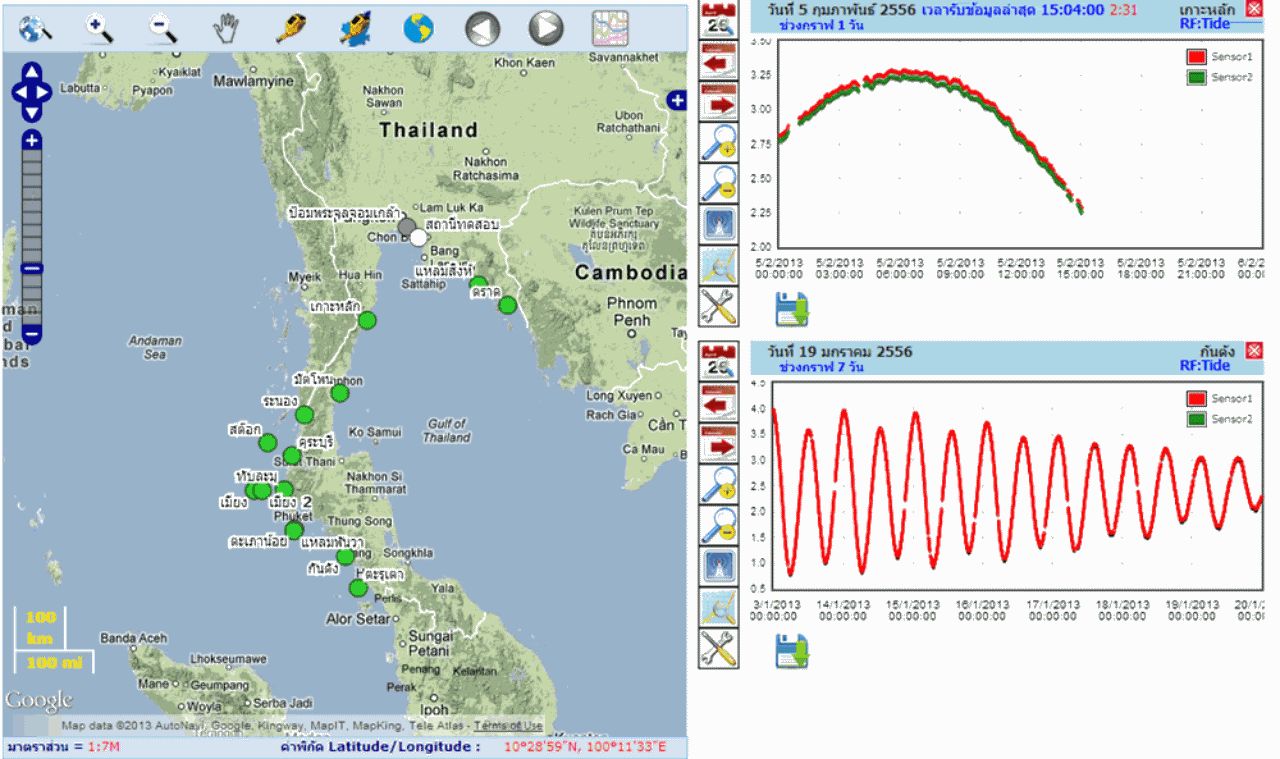Close the top tide graph panel

coord(1254,9)
